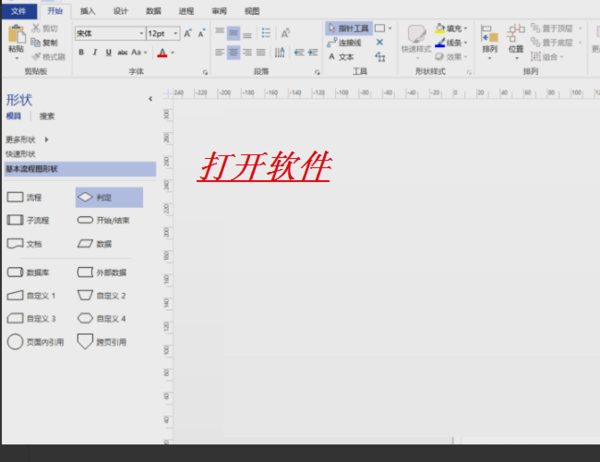This screenshot has width=600, height=462.
Task: Collapse the Shapes (形状) panel arrow
Action: coord(150,99)
